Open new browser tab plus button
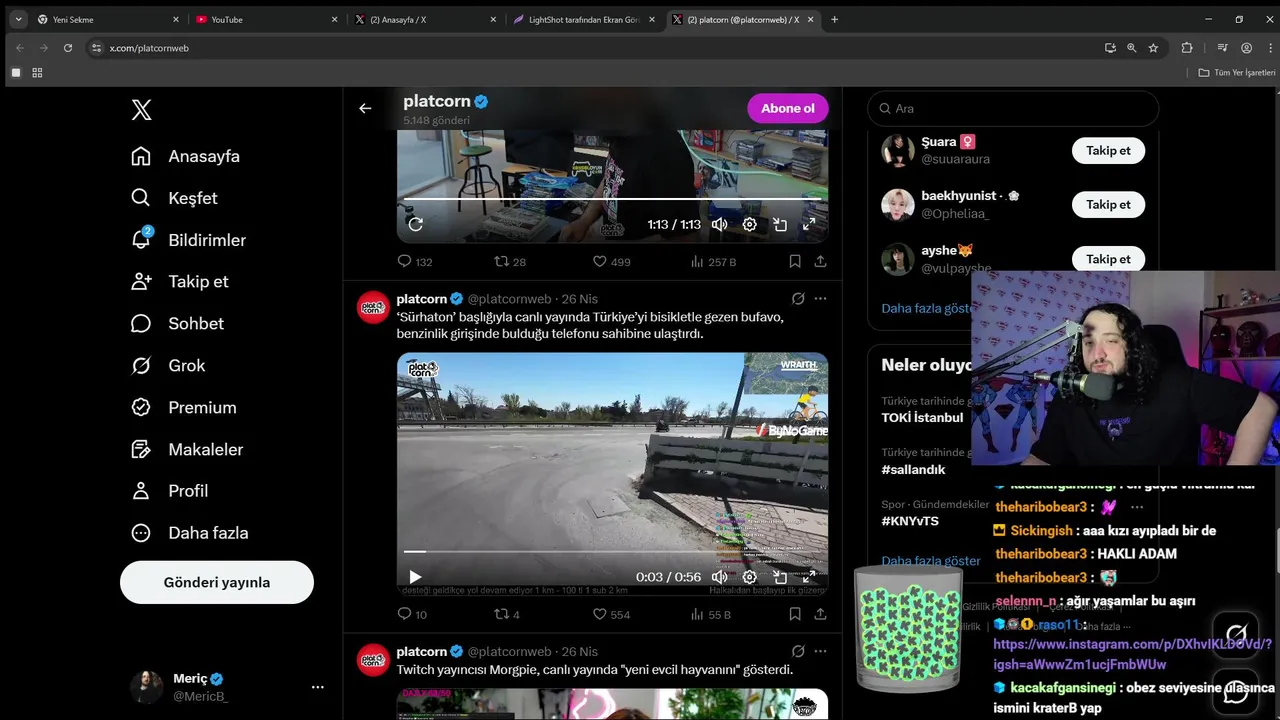This screenshot has height=720, width=1280. [835, 19]
